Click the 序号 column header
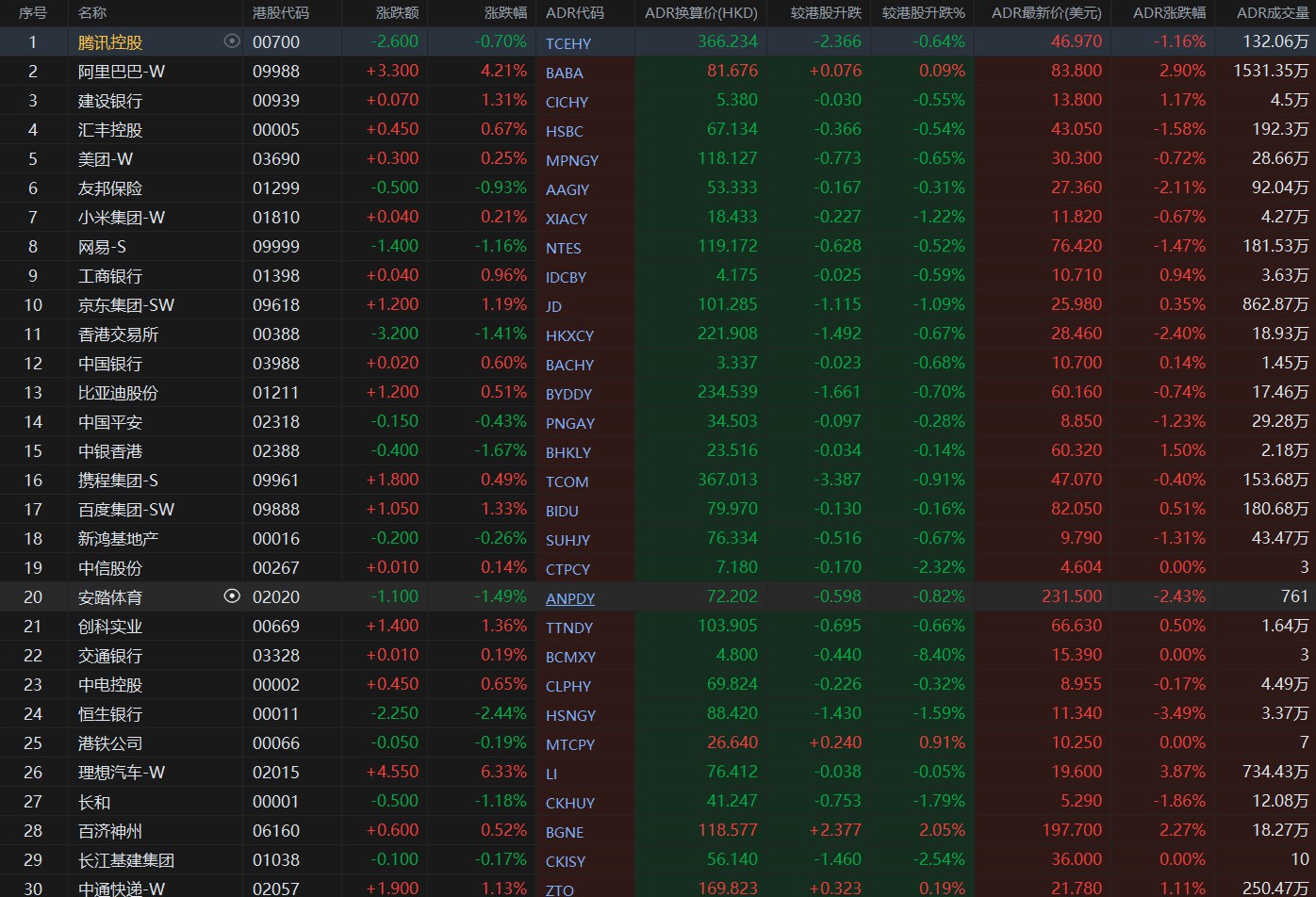This screenshot has height=897, width=1316. [32, 13]
